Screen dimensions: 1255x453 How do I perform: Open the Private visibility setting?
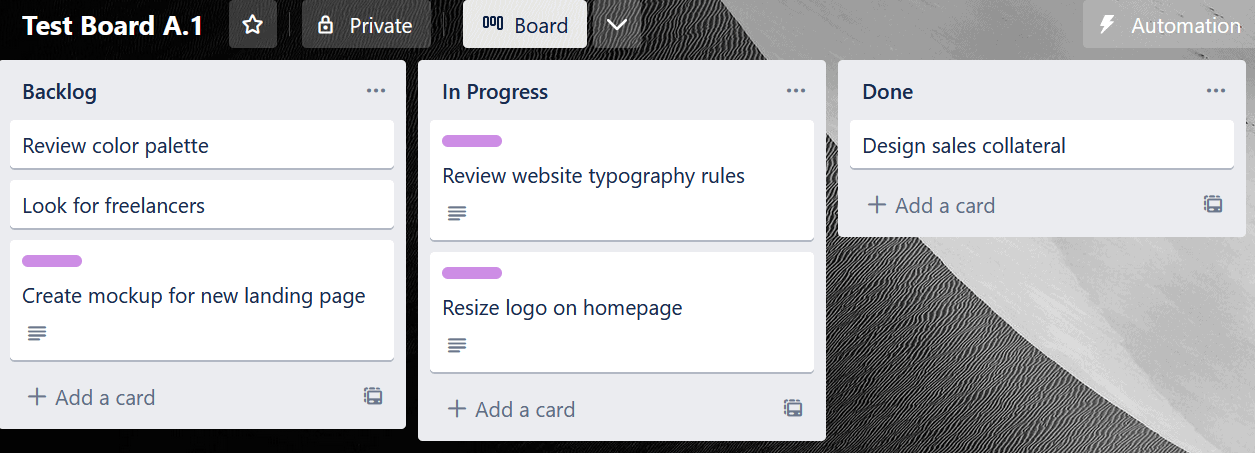(366, 25)
